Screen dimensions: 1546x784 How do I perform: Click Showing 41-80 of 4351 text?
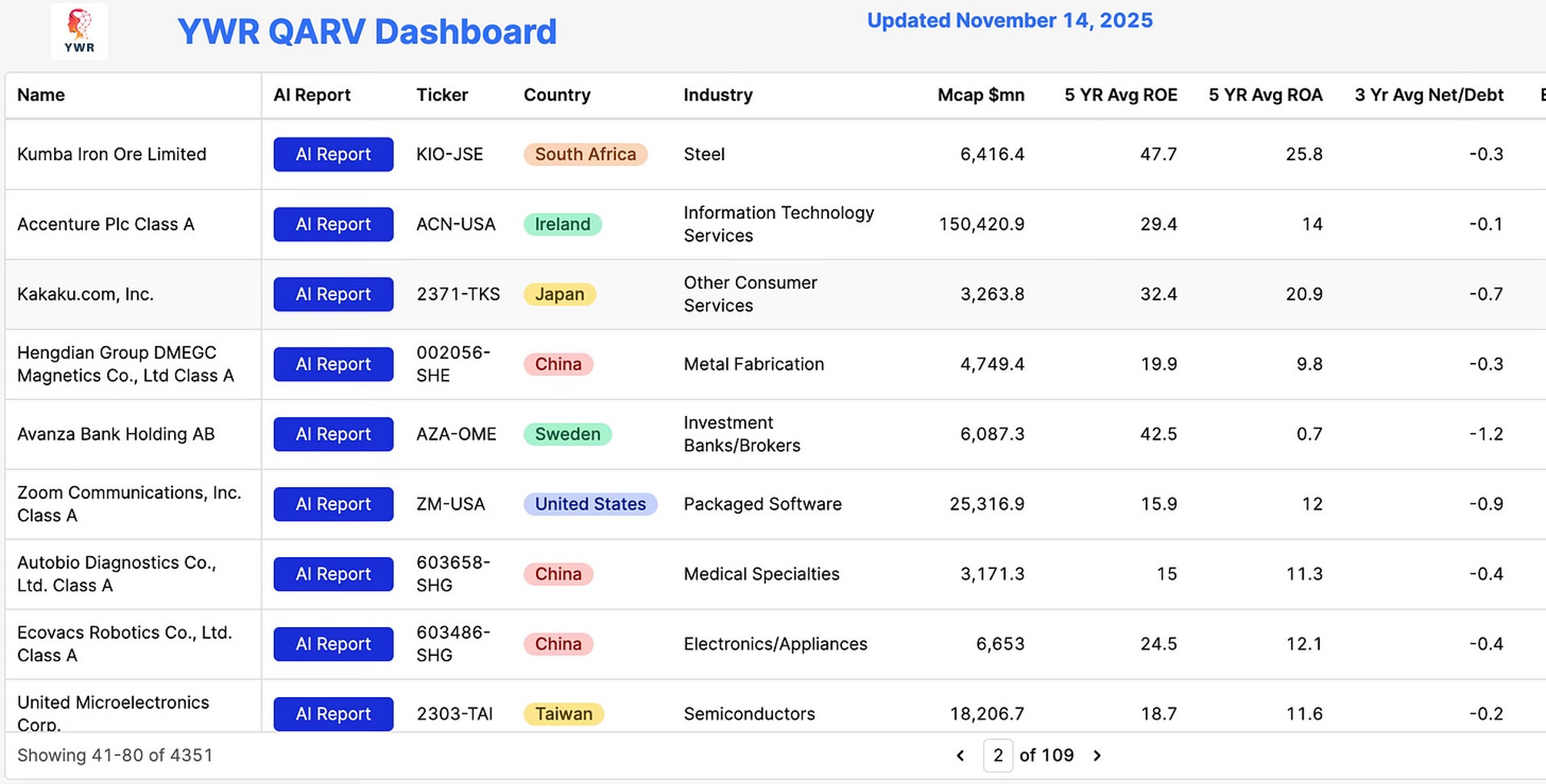115,755
